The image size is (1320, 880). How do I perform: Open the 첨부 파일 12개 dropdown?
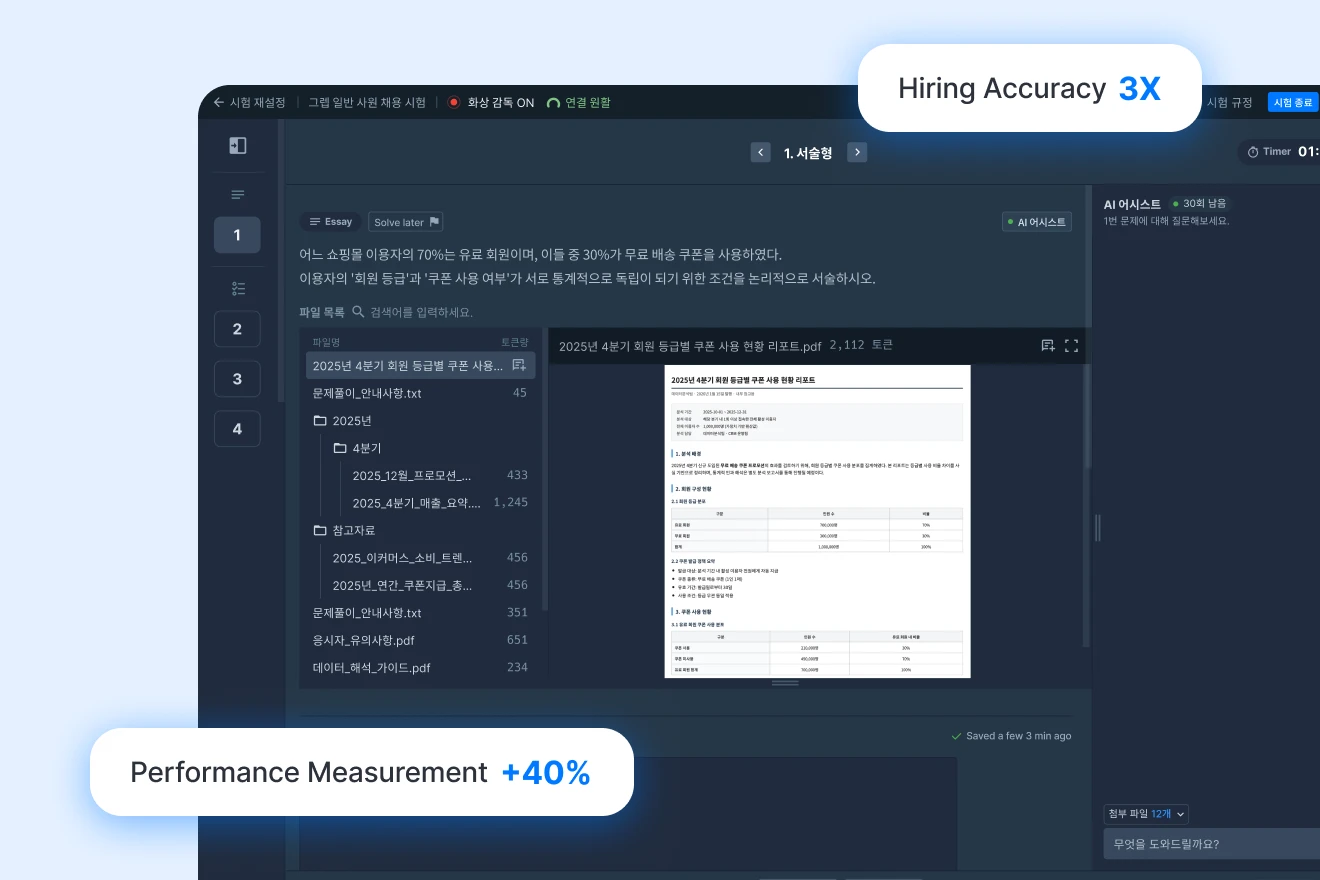tap(1146, 814)
